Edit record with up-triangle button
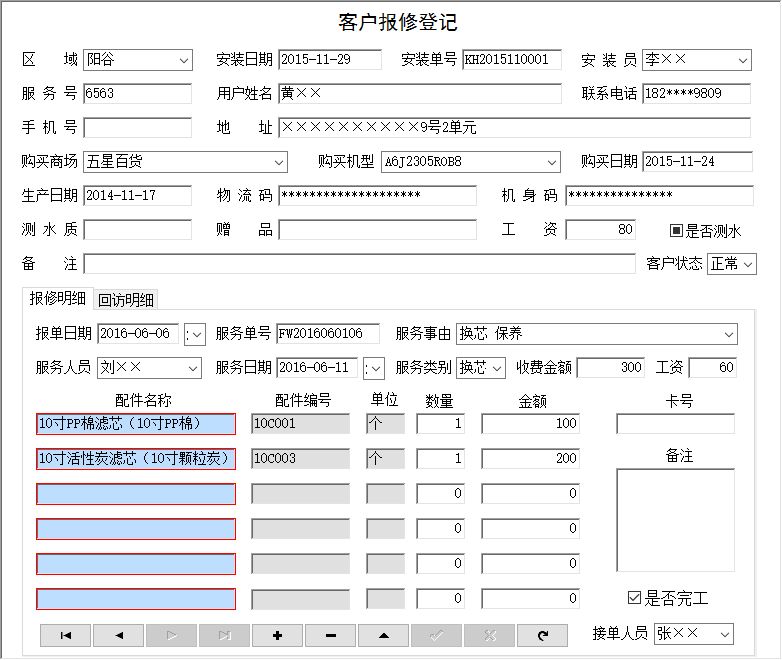This screenshot has height=660, width=782. coord(384,635)
